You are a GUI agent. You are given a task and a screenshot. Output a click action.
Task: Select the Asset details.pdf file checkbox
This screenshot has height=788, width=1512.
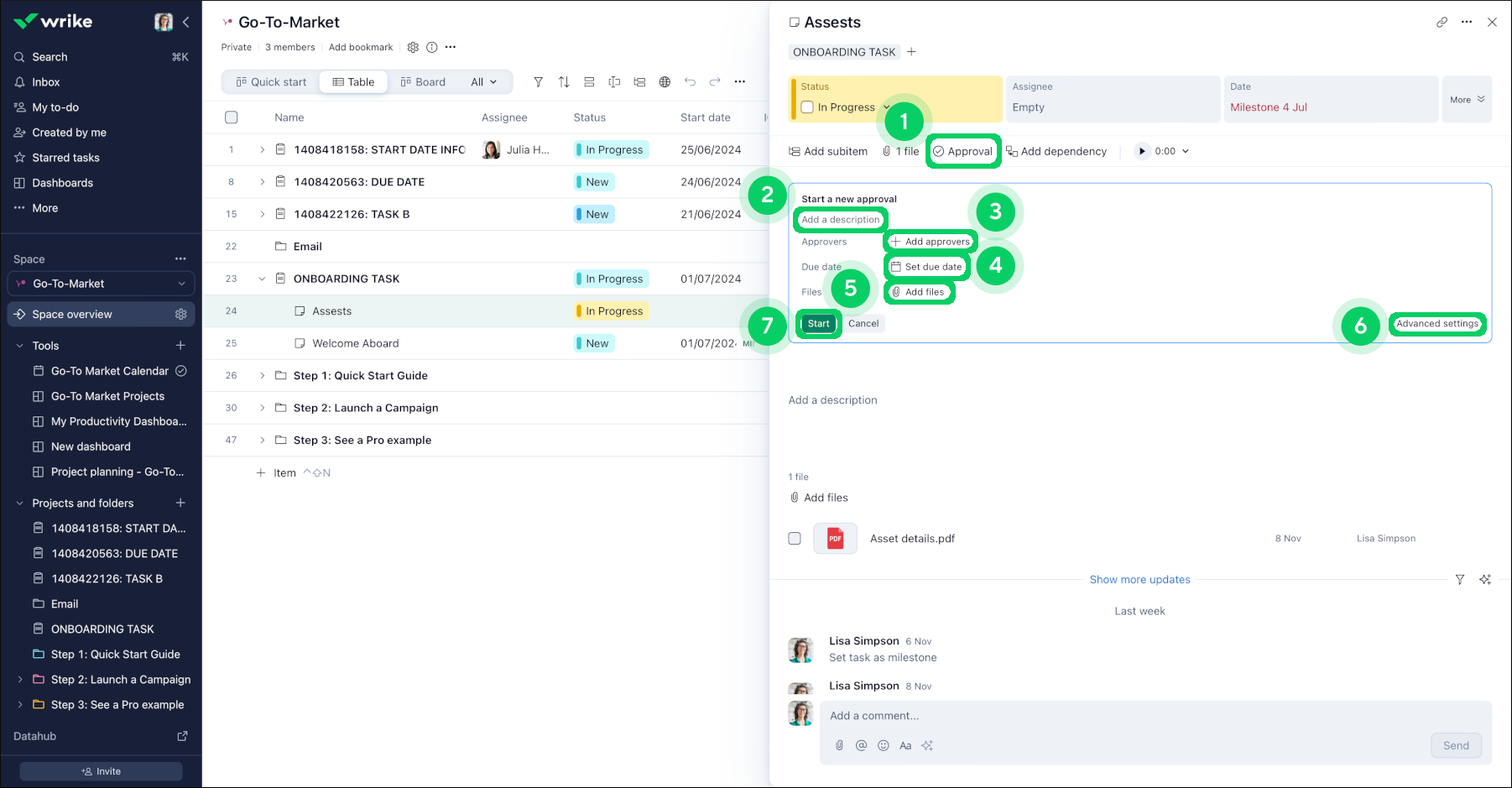(x=795, y=539)
